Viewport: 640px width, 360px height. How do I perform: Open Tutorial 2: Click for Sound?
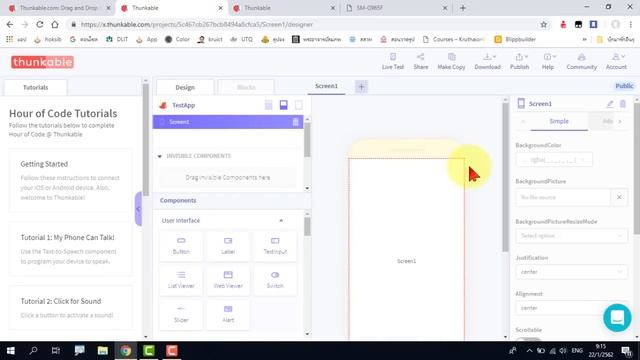[x=71, y=308]
